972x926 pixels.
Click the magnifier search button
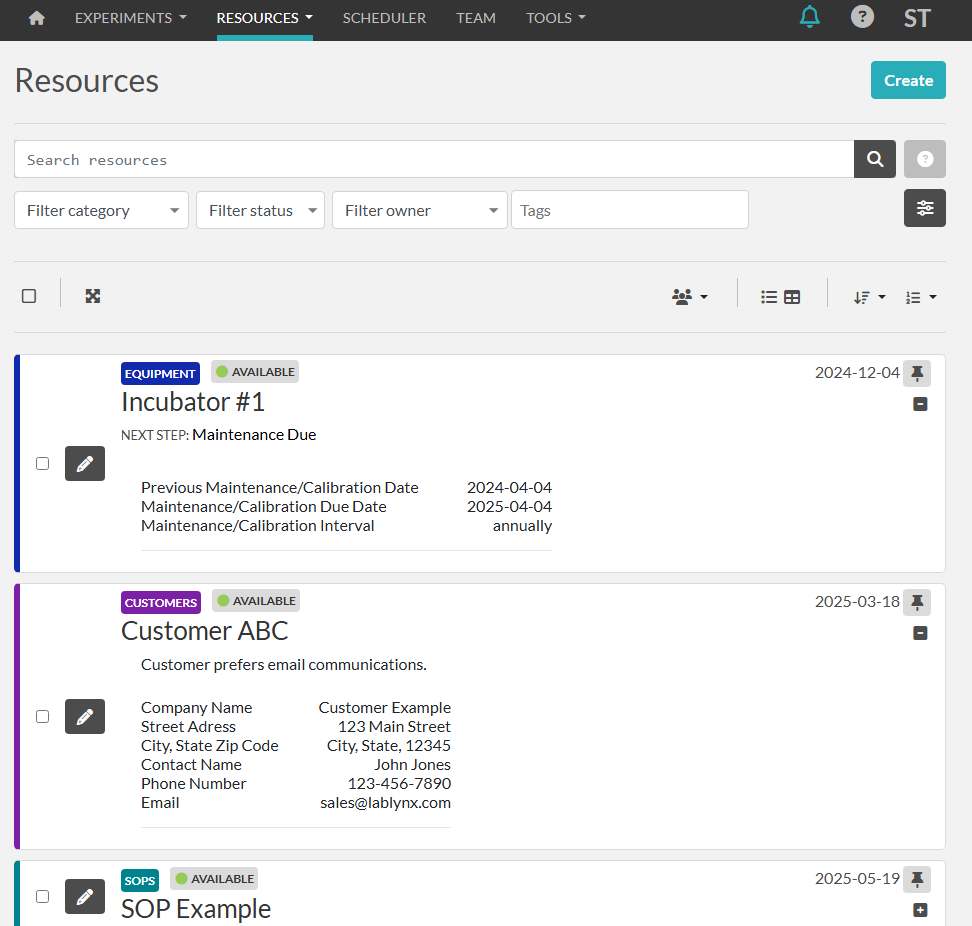coord(875,159)
